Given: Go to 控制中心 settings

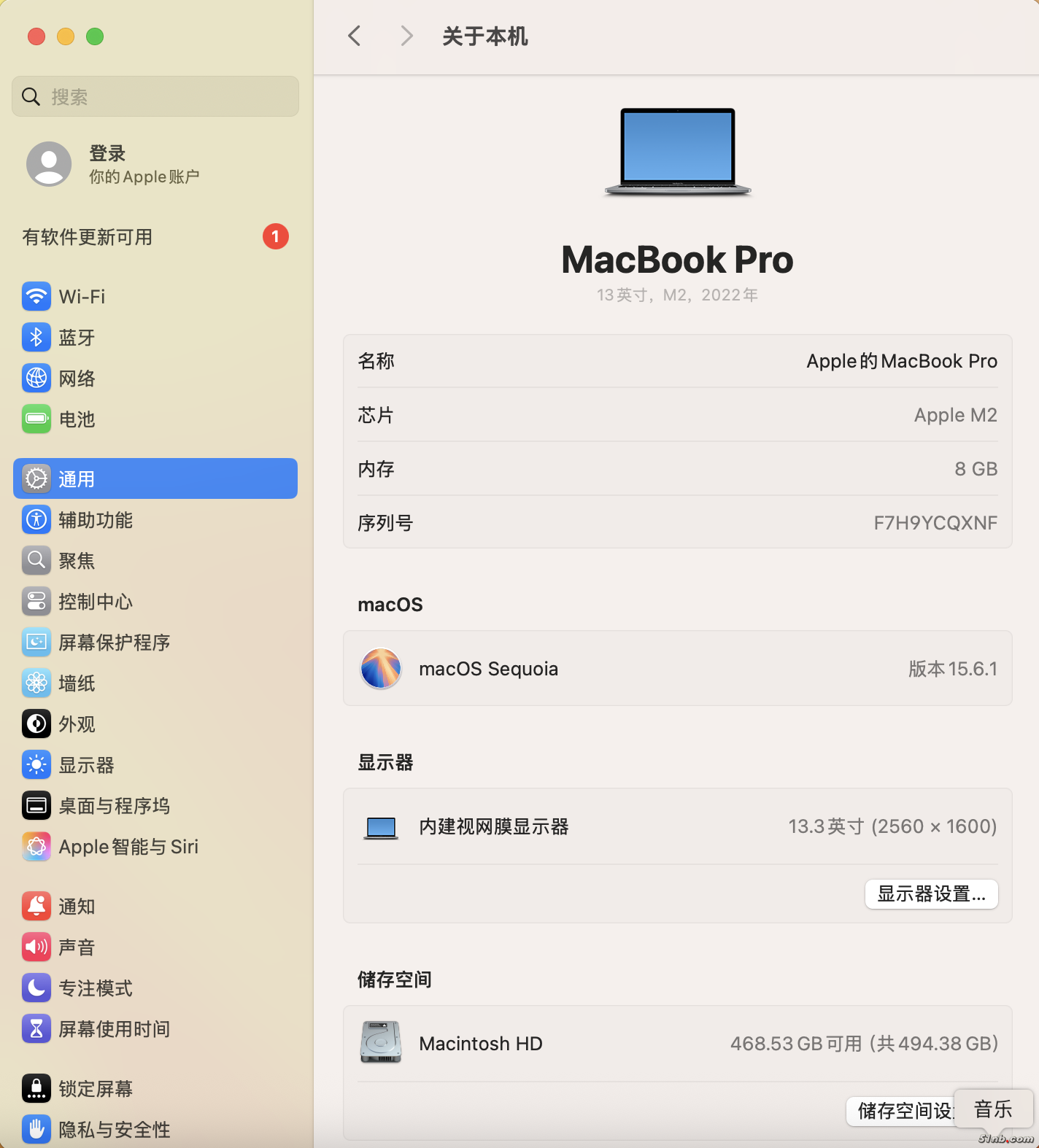Looking at the screenshot, I should point(155,601).
